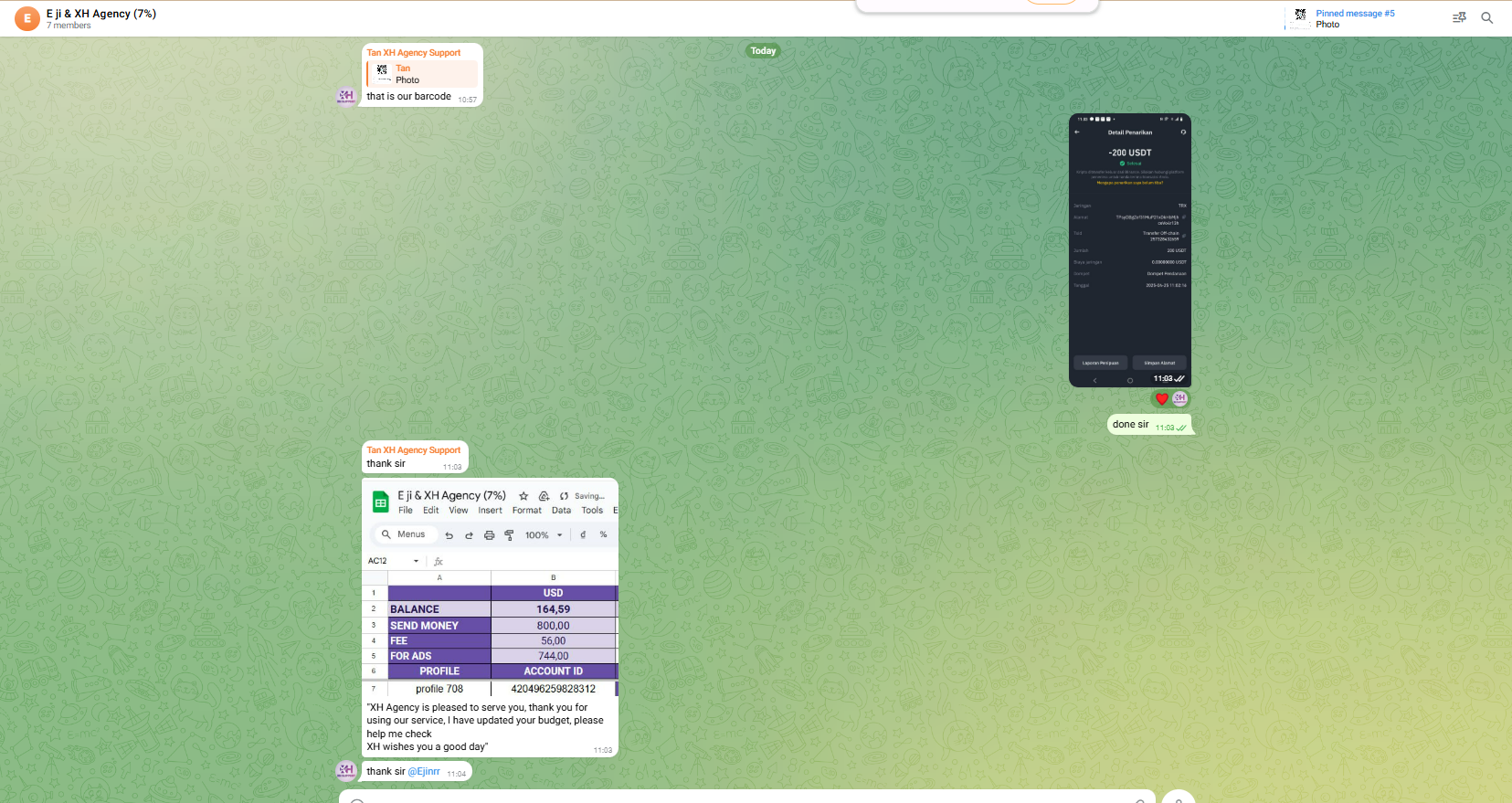Image resolution: width=1512 pixels, height=803 pixels.
Task: Click the red heart reaction
Action: coord(1161,398)
